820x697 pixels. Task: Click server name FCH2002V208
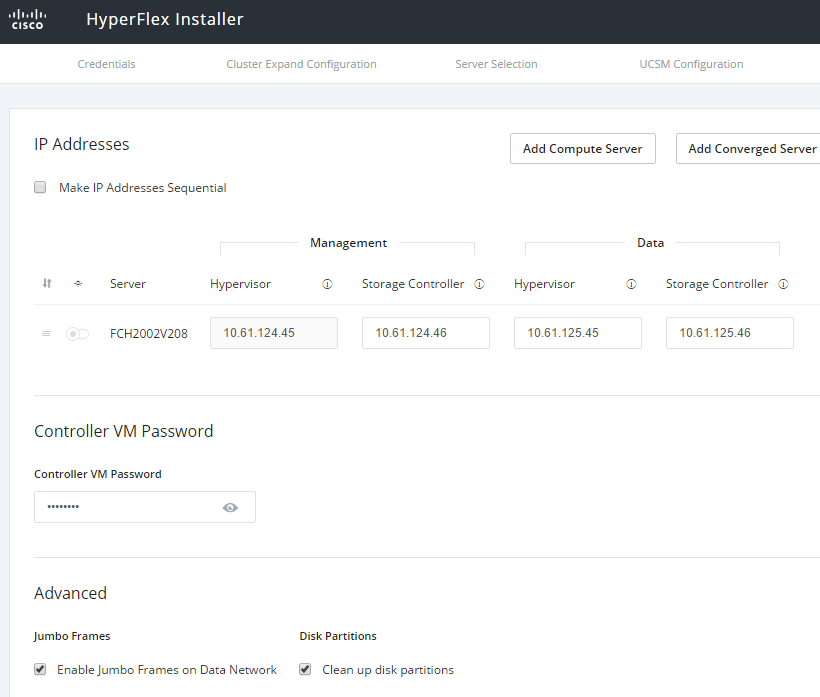coord(149,334)
